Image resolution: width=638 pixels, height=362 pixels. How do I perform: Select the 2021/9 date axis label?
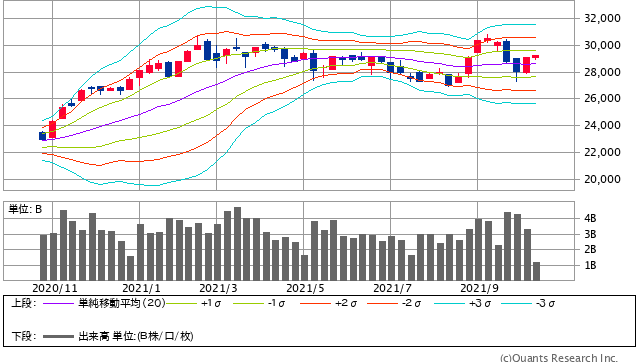[479, 288]
